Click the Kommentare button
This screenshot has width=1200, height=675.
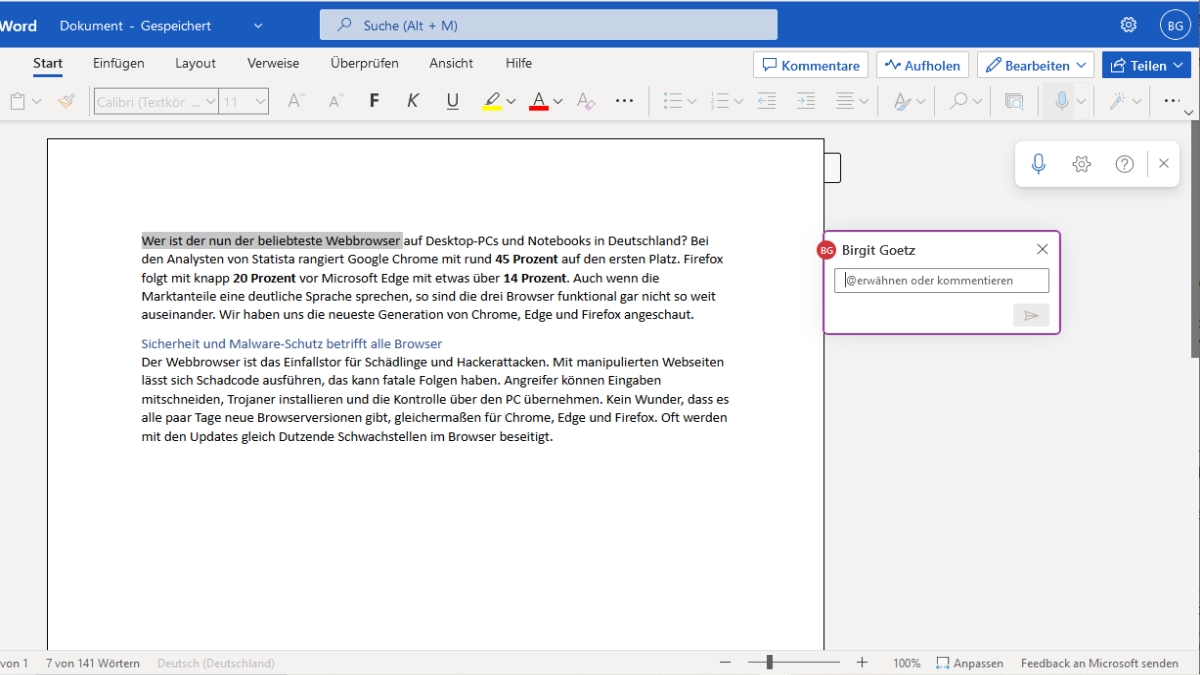[811, 65]
